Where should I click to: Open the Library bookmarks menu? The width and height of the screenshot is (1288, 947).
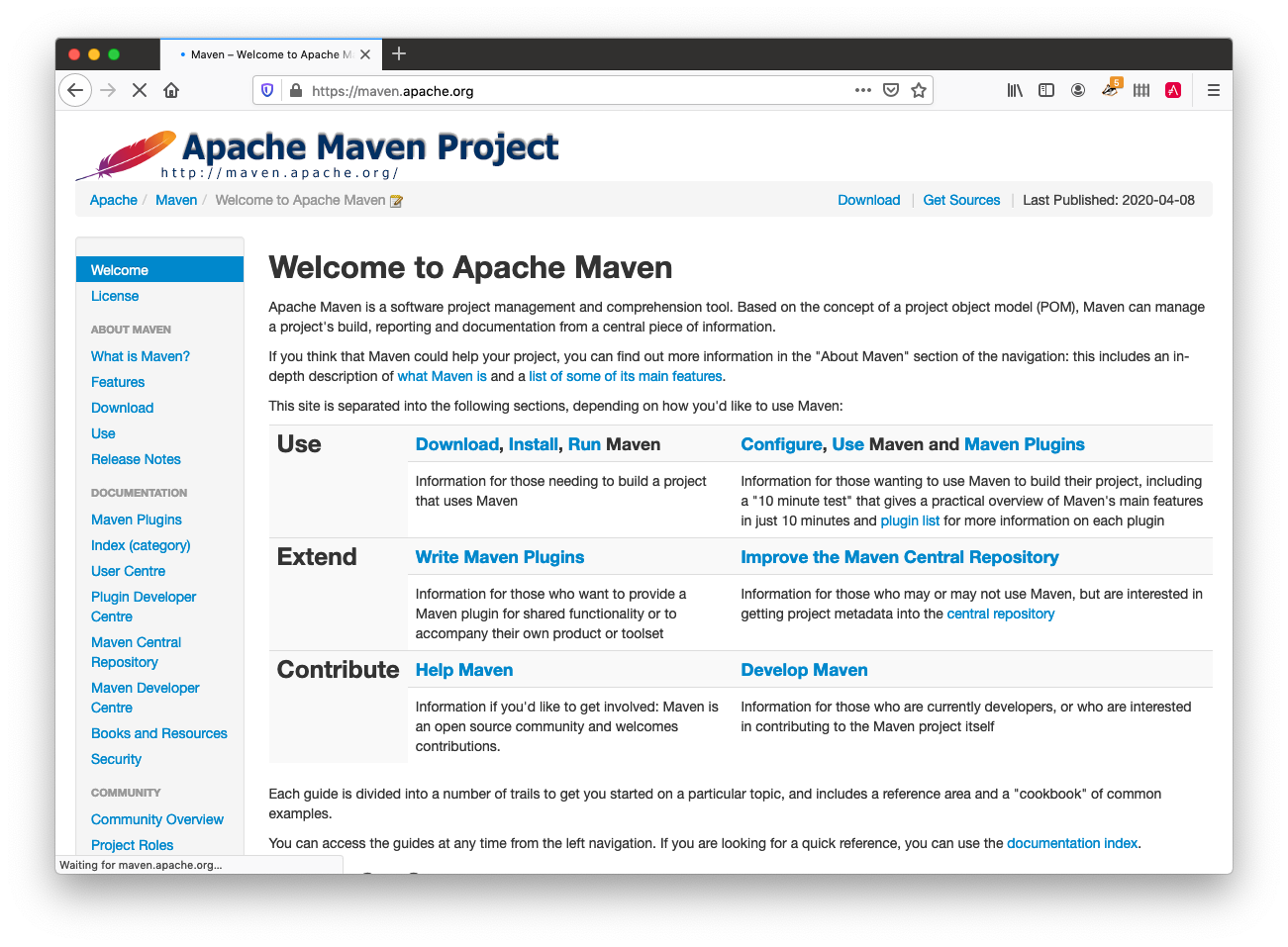1015,90
